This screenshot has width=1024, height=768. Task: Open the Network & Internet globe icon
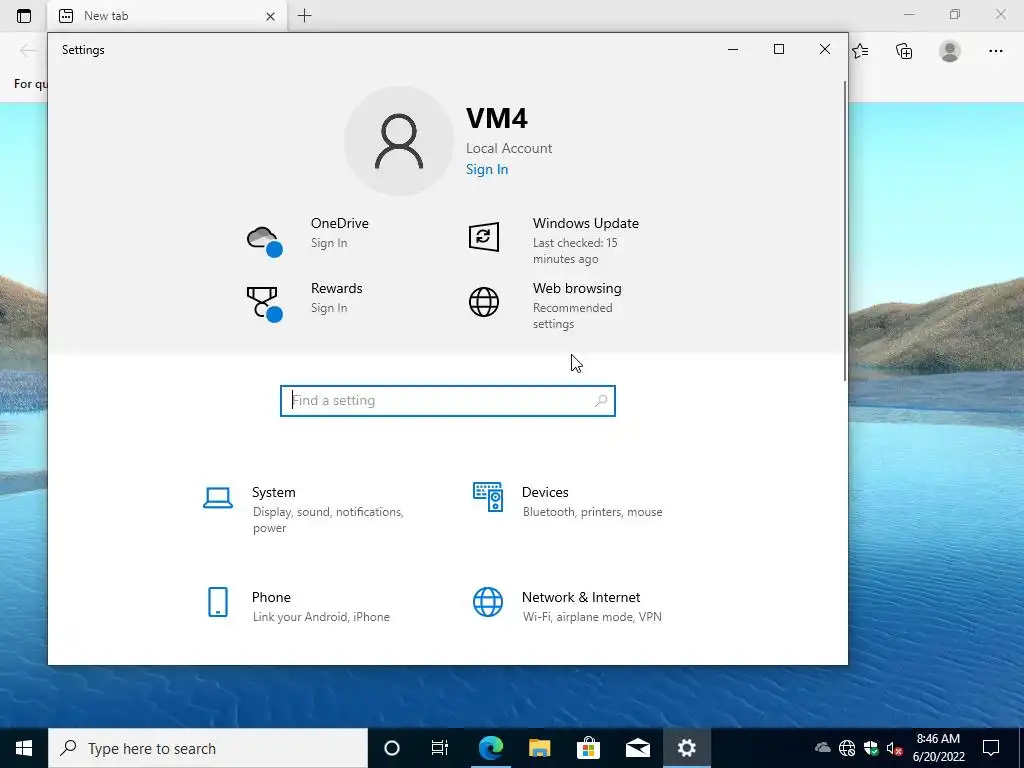[488, 602]
